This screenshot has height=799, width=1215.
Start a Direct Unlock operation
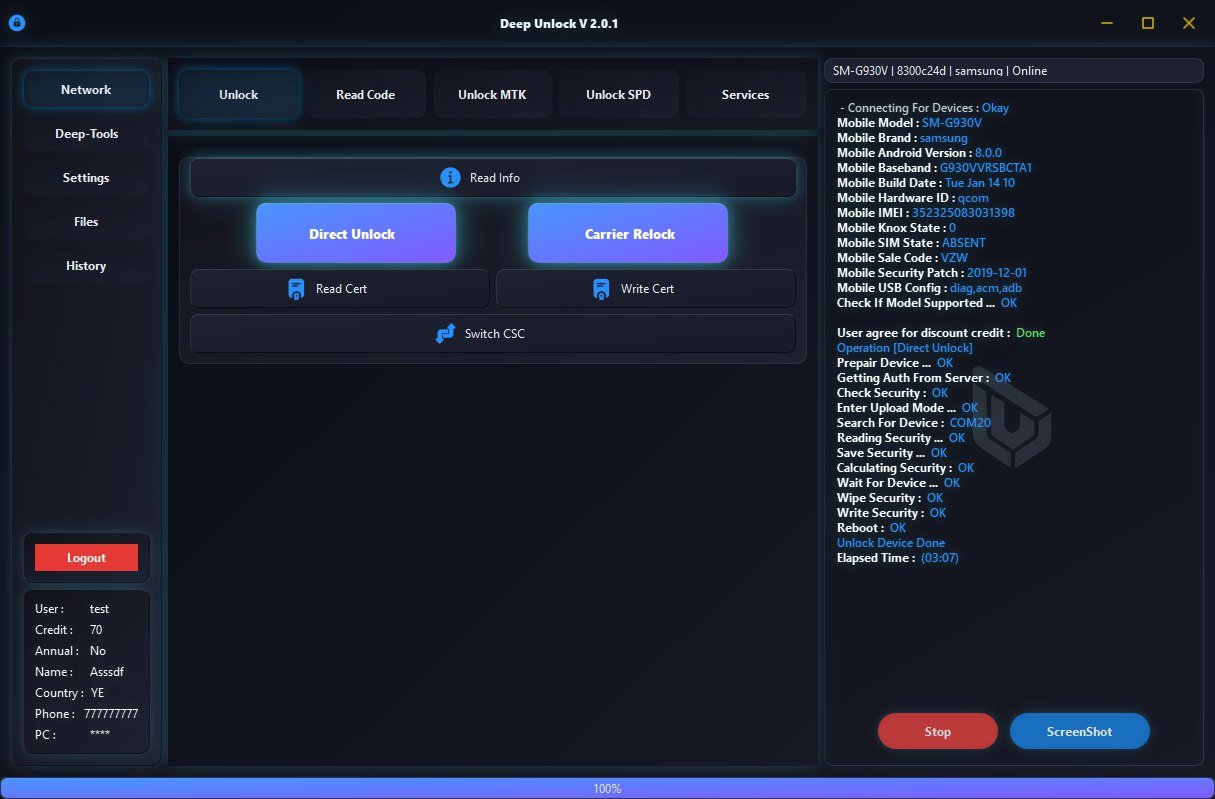pos(354,232)
